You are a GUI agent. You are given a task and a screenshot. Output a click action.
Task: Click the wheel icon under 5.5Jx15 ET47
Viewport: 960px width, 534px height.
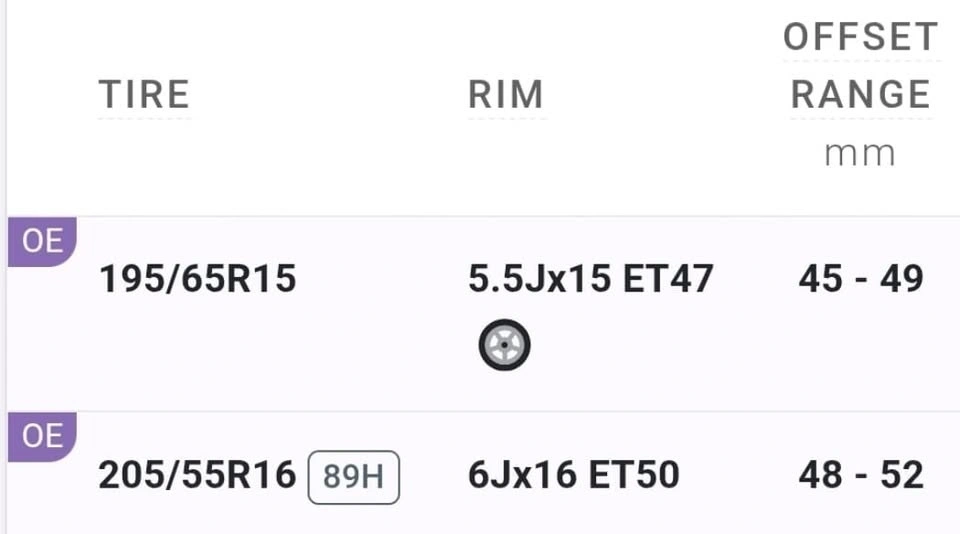(x=504, y=345)
